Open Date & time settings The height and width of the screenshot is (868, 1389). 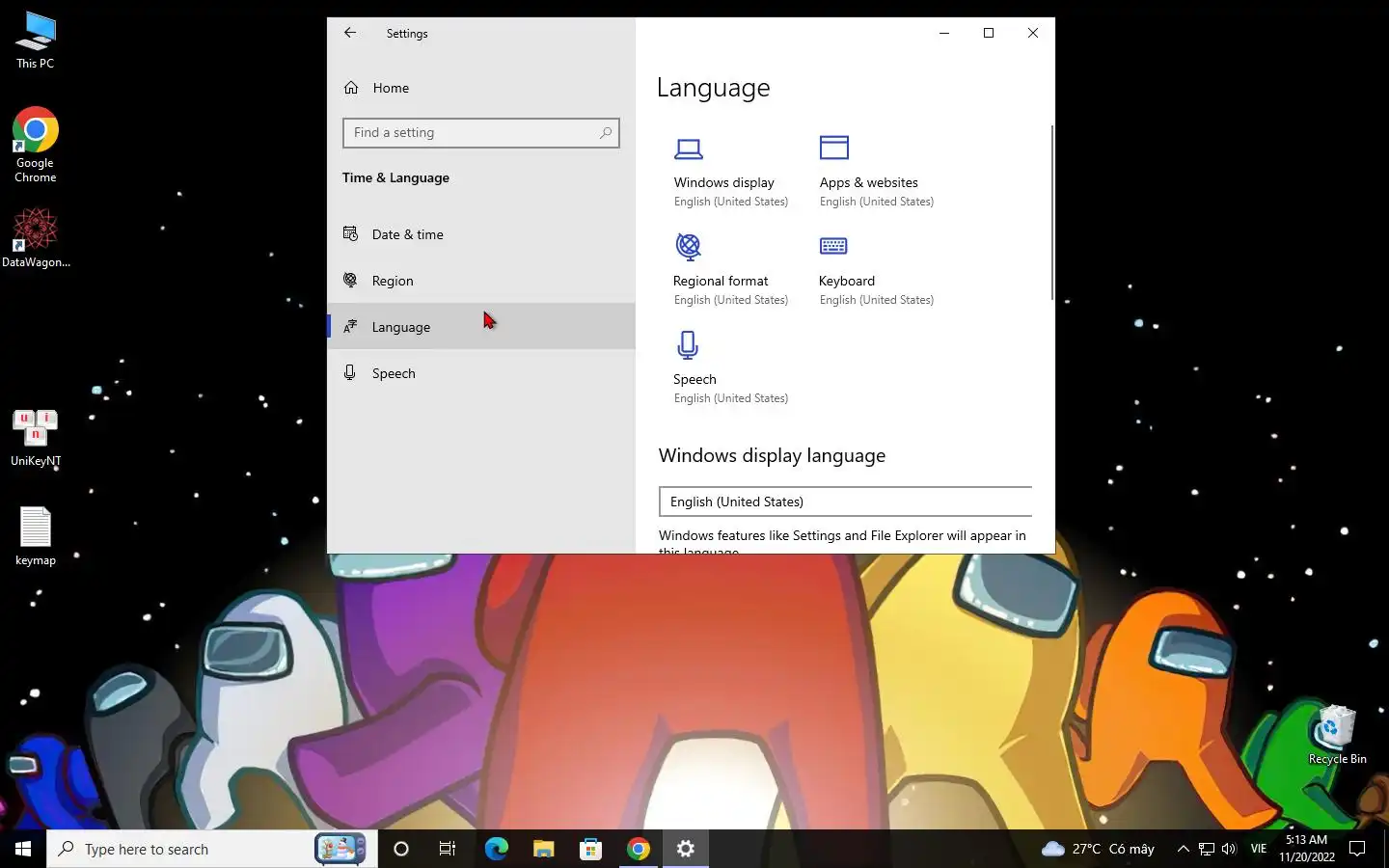click(x=480, y=234)
